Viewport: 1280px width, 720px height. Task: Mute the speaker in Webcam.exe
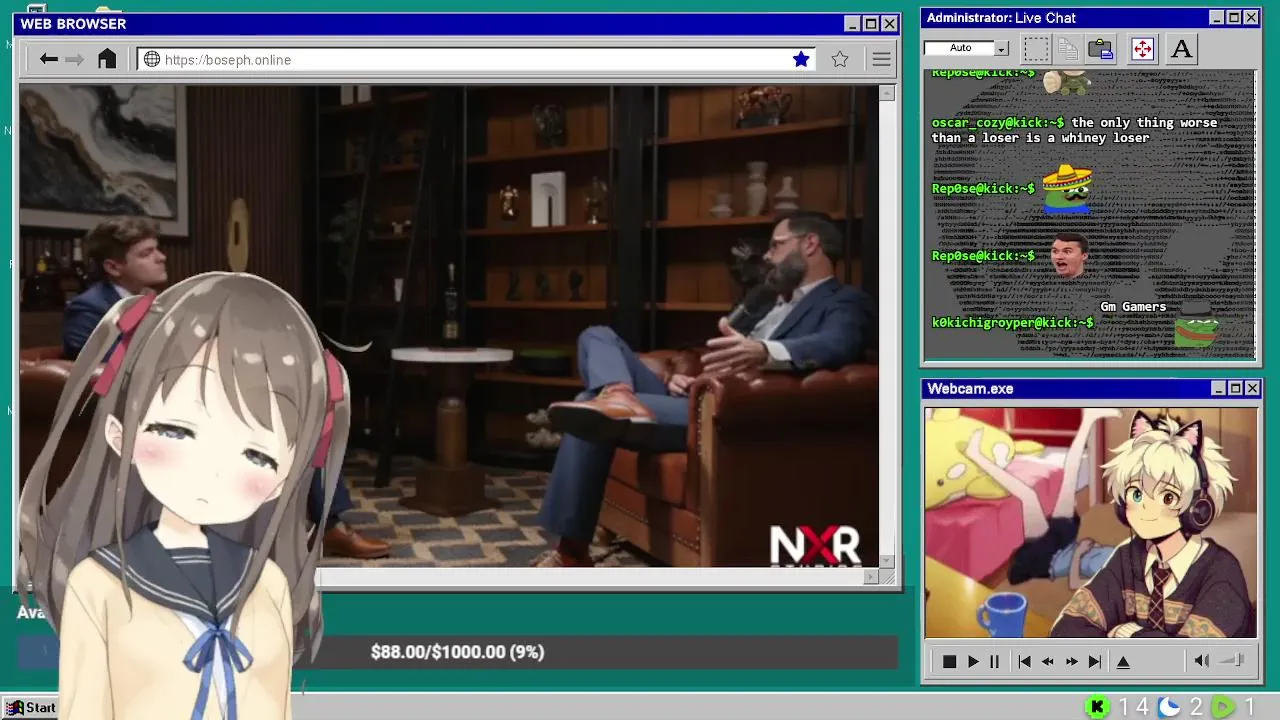[x=1202, y=660]
